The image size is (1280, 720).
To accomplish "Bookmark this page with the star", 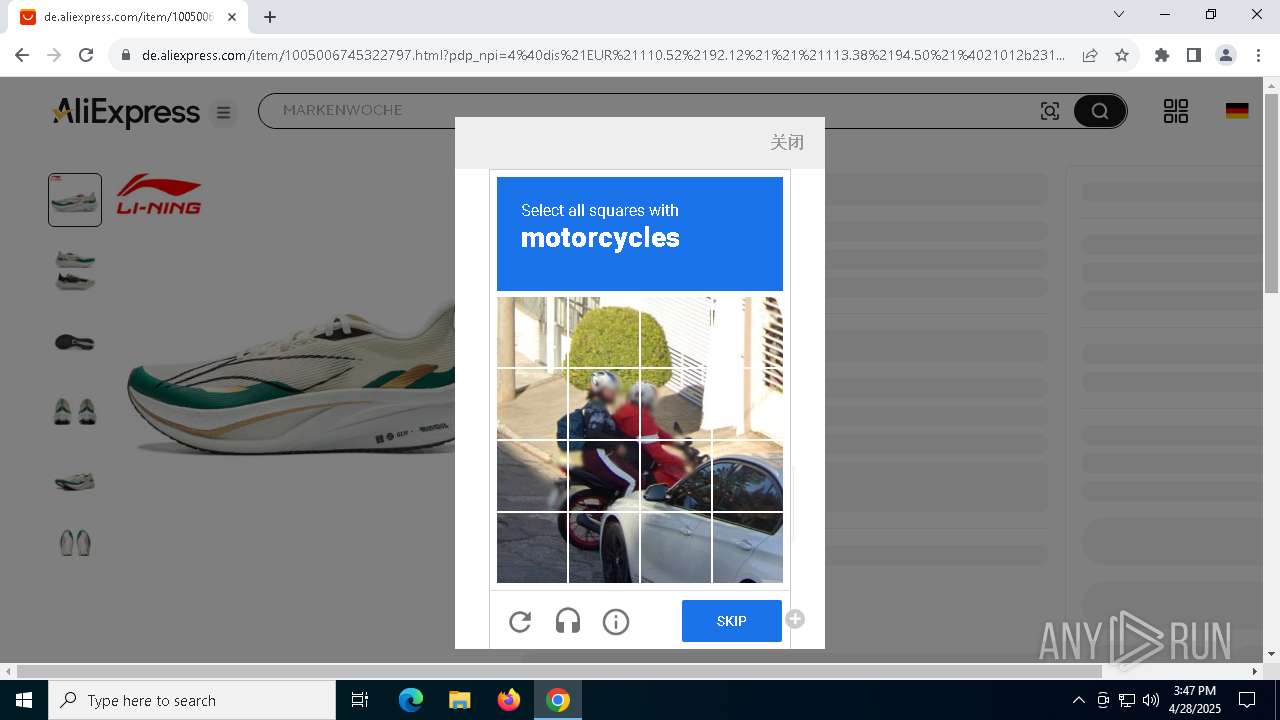I will (1122, 55).
